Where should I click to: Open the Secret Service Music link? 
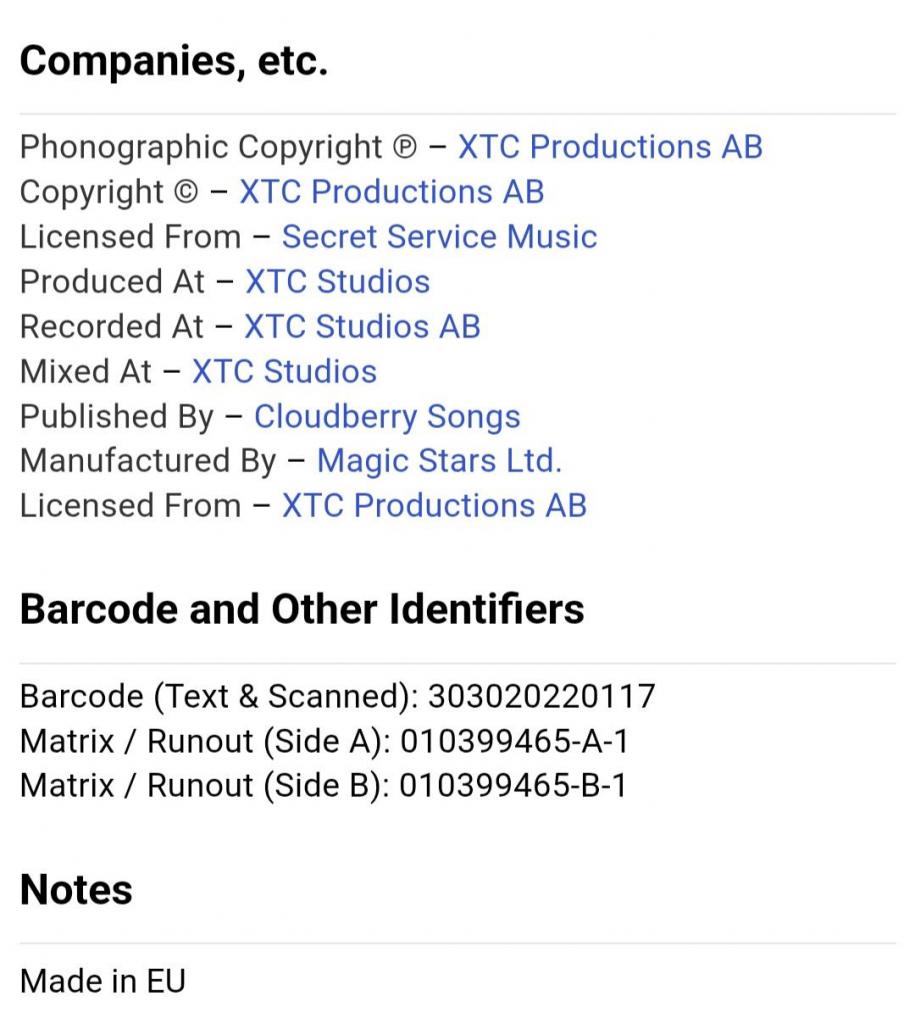[439, 237]
